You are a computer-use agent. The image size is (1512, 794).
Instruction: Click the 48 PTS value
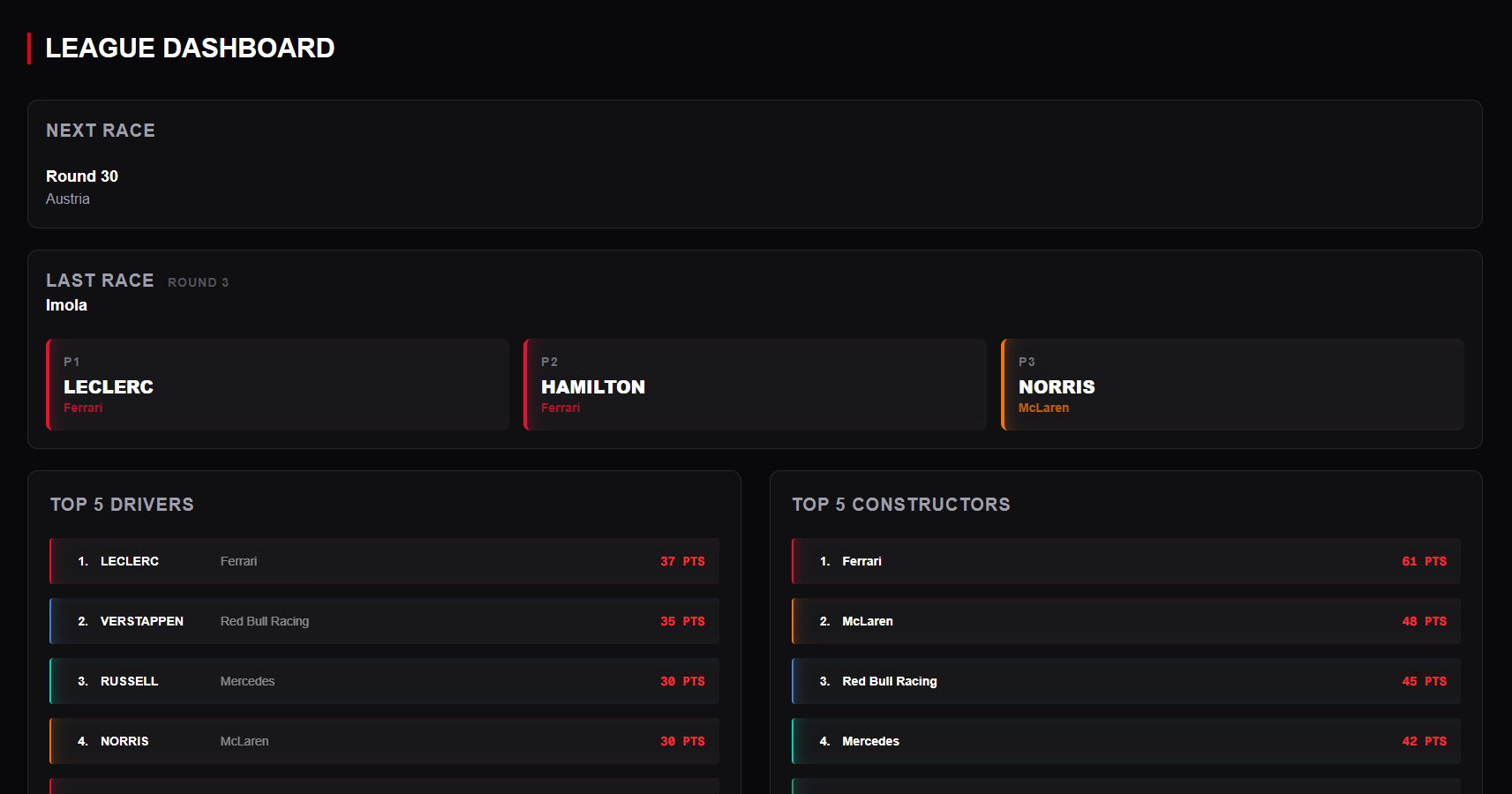click(1425, 621)
